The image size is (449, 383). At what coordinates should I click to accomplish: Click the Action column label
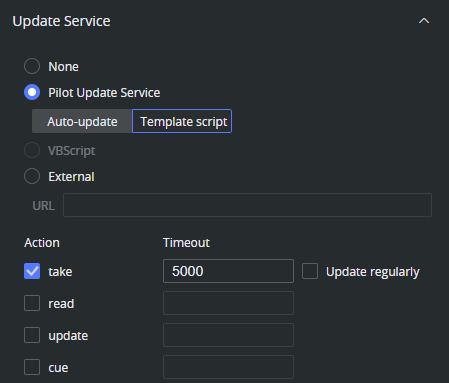pos(42,243)
